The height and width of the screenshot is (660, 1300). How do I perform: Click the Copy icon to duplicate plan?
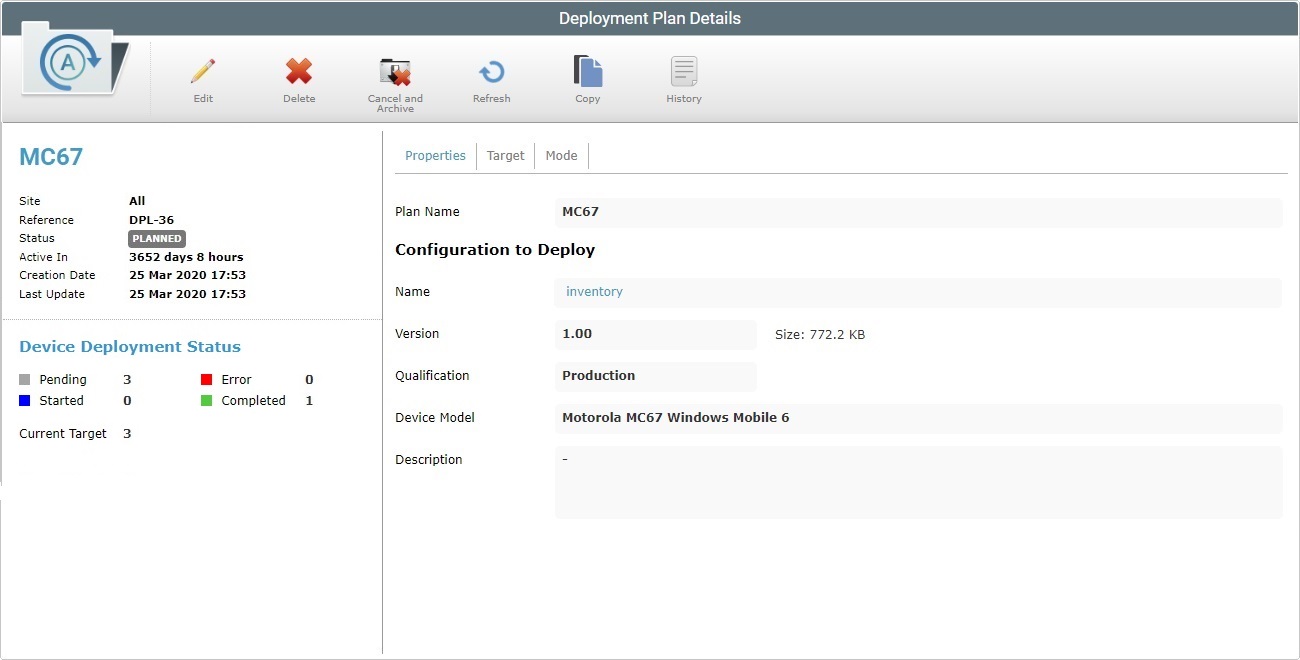tap(588, 72)
